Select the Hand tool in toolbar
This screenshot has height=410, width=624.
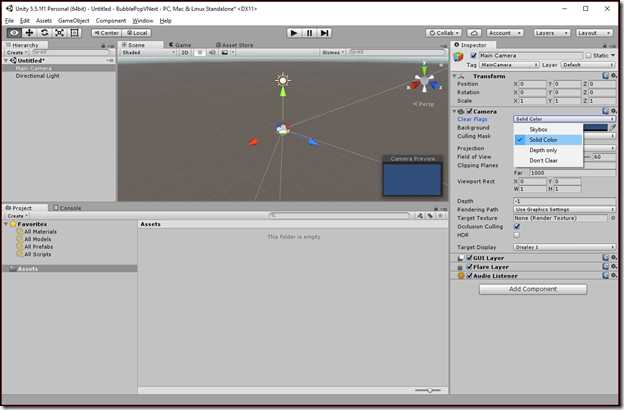pos(14,33)
